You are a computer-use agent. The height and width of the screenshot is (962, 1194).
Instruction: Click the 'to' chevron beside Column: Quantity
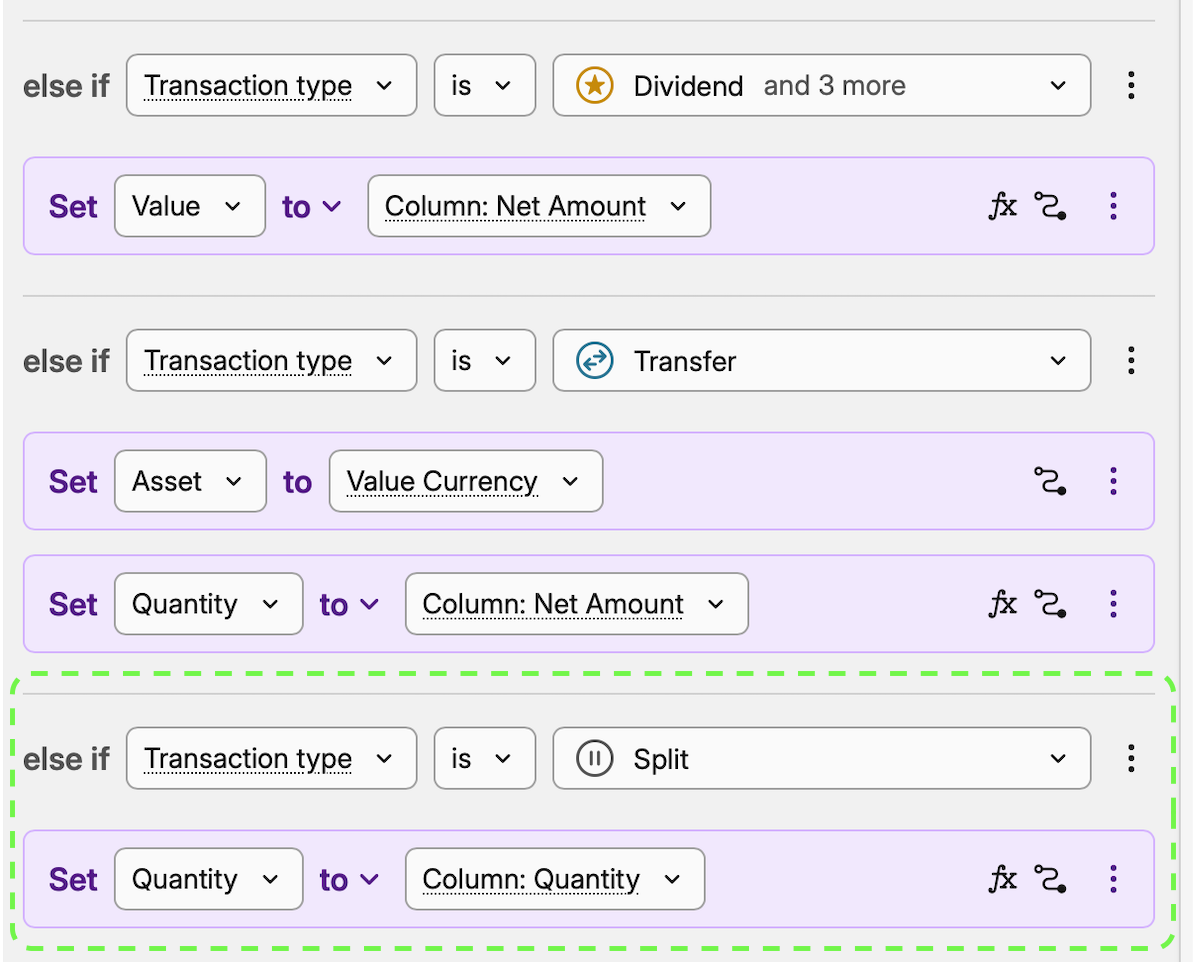[x=369, y=879]
